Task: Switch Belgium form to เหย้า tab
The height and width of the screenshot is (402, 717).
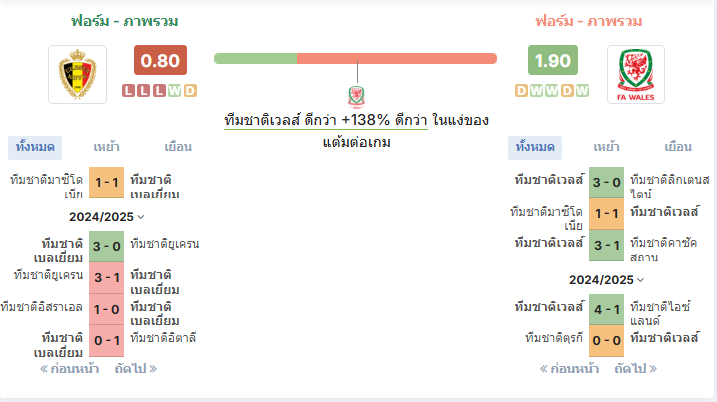Action: tap(106, 147)
